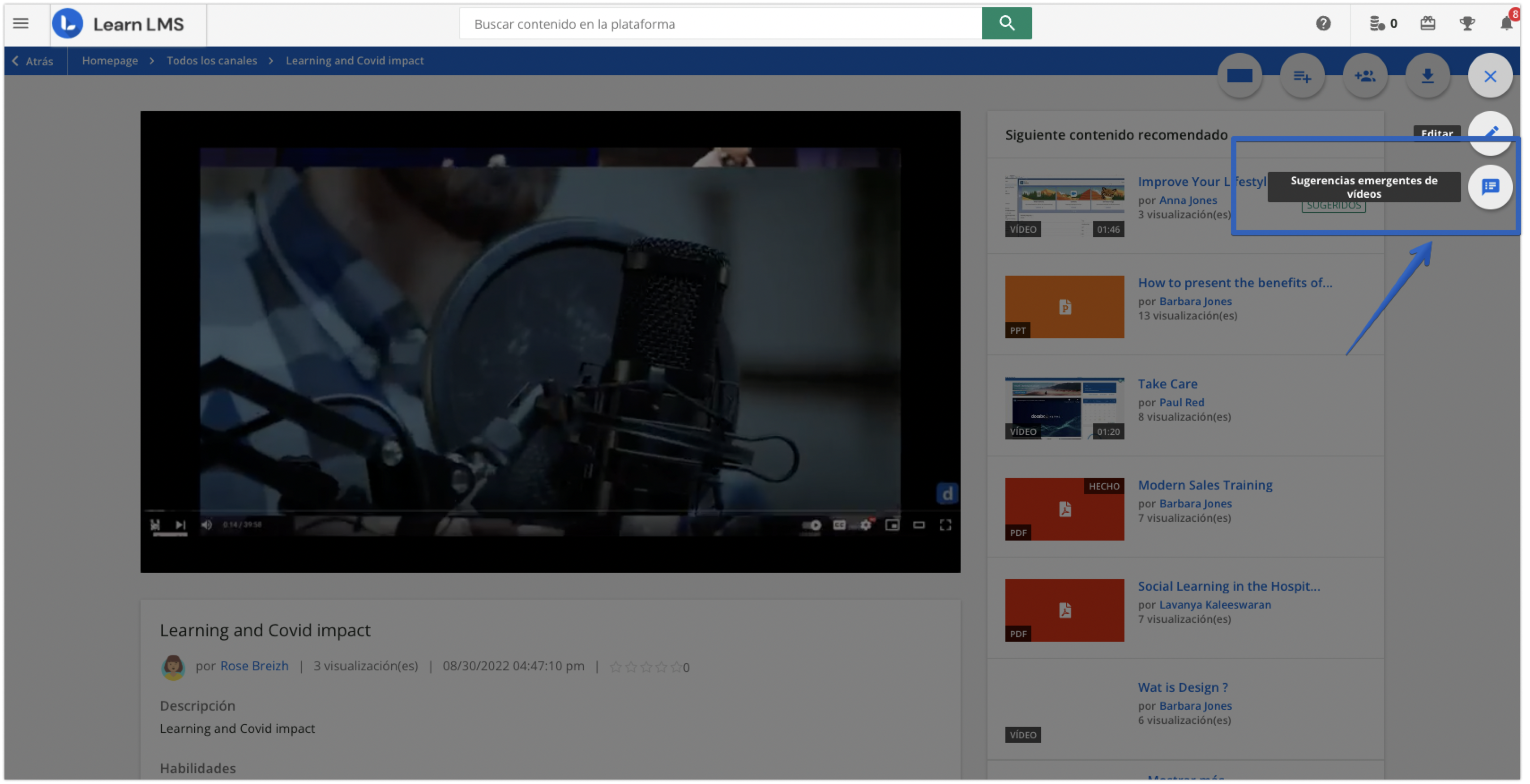The height and width of the screenshot is (784, 1530).
Task: Open Homepage breadcrumb
Action: tap(110, 60)
